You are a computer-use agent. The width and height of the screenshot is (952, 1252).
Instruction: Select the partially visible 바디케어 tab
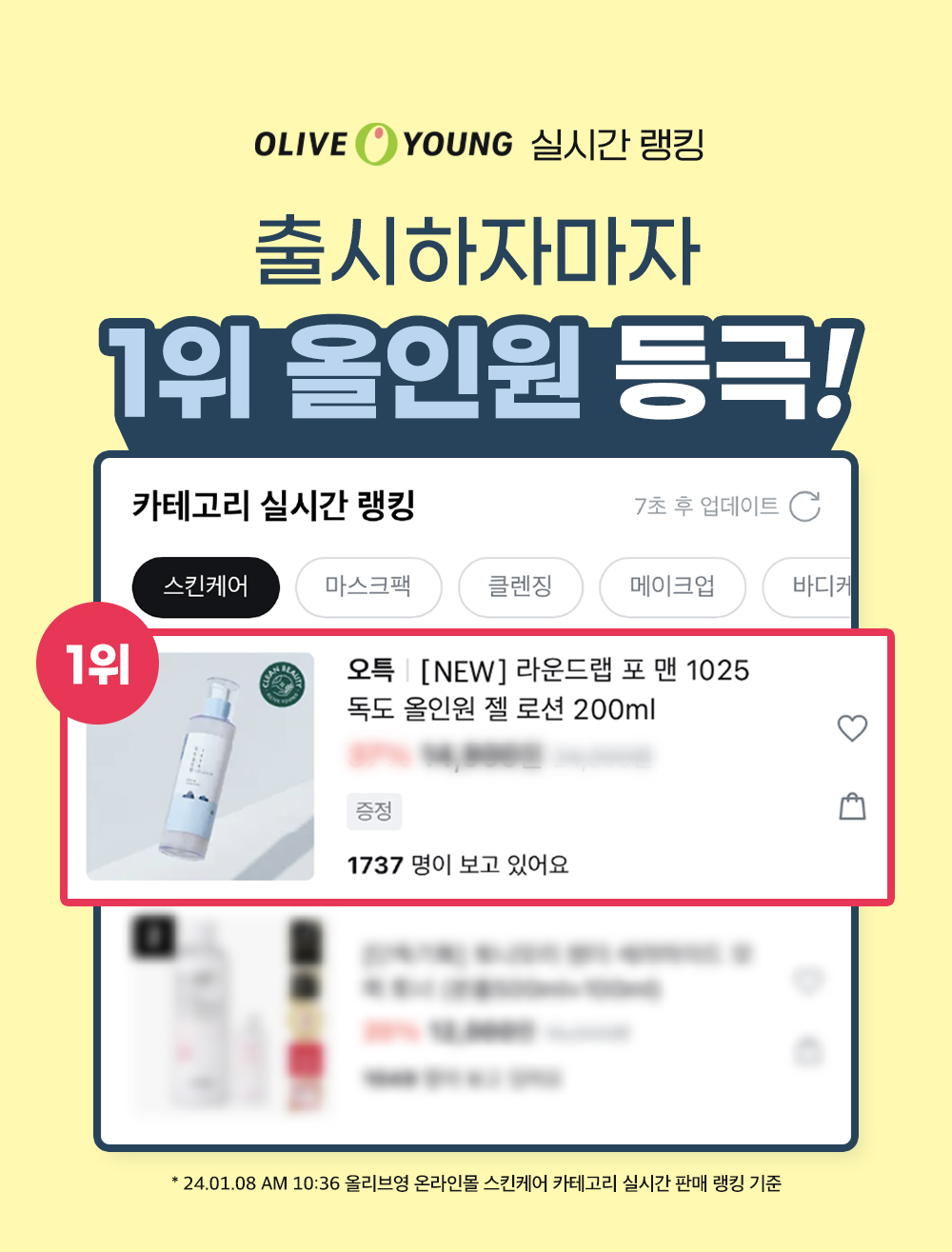click(807, 586)
